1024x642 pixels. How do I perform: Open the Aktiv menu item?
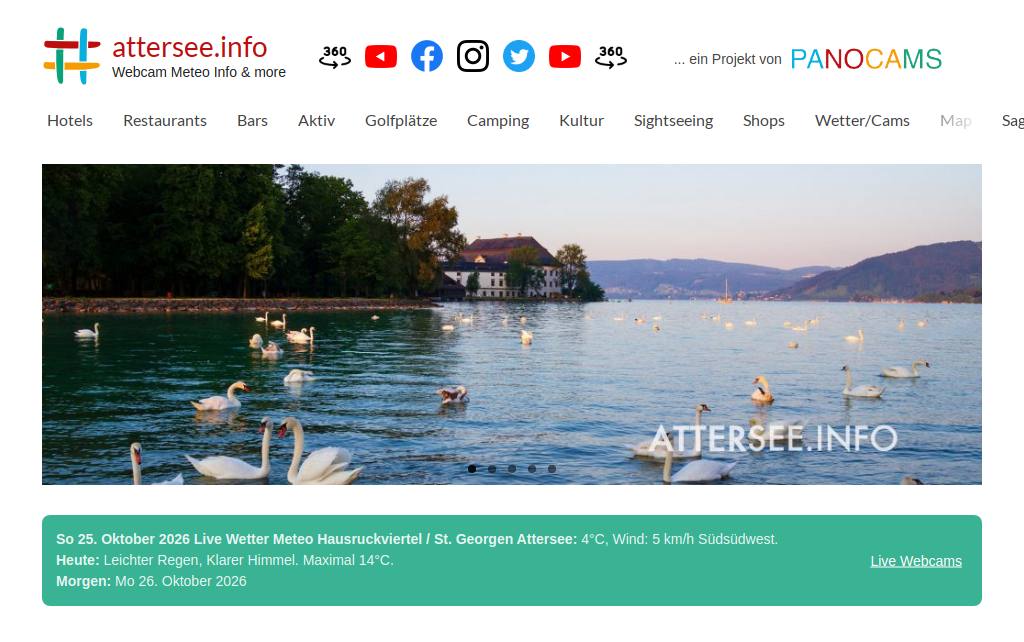coord(317,121)
